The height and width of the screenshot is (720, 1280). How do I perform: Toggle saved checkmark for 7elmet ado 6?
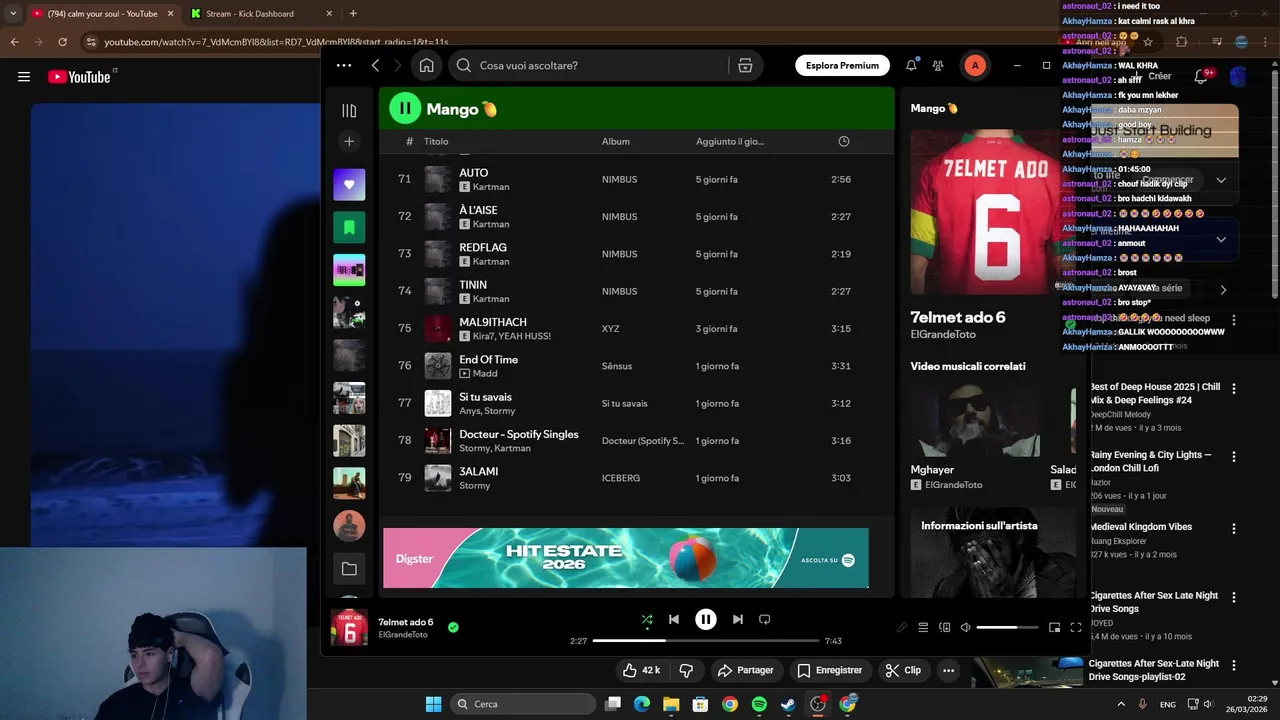click(453, 627)
